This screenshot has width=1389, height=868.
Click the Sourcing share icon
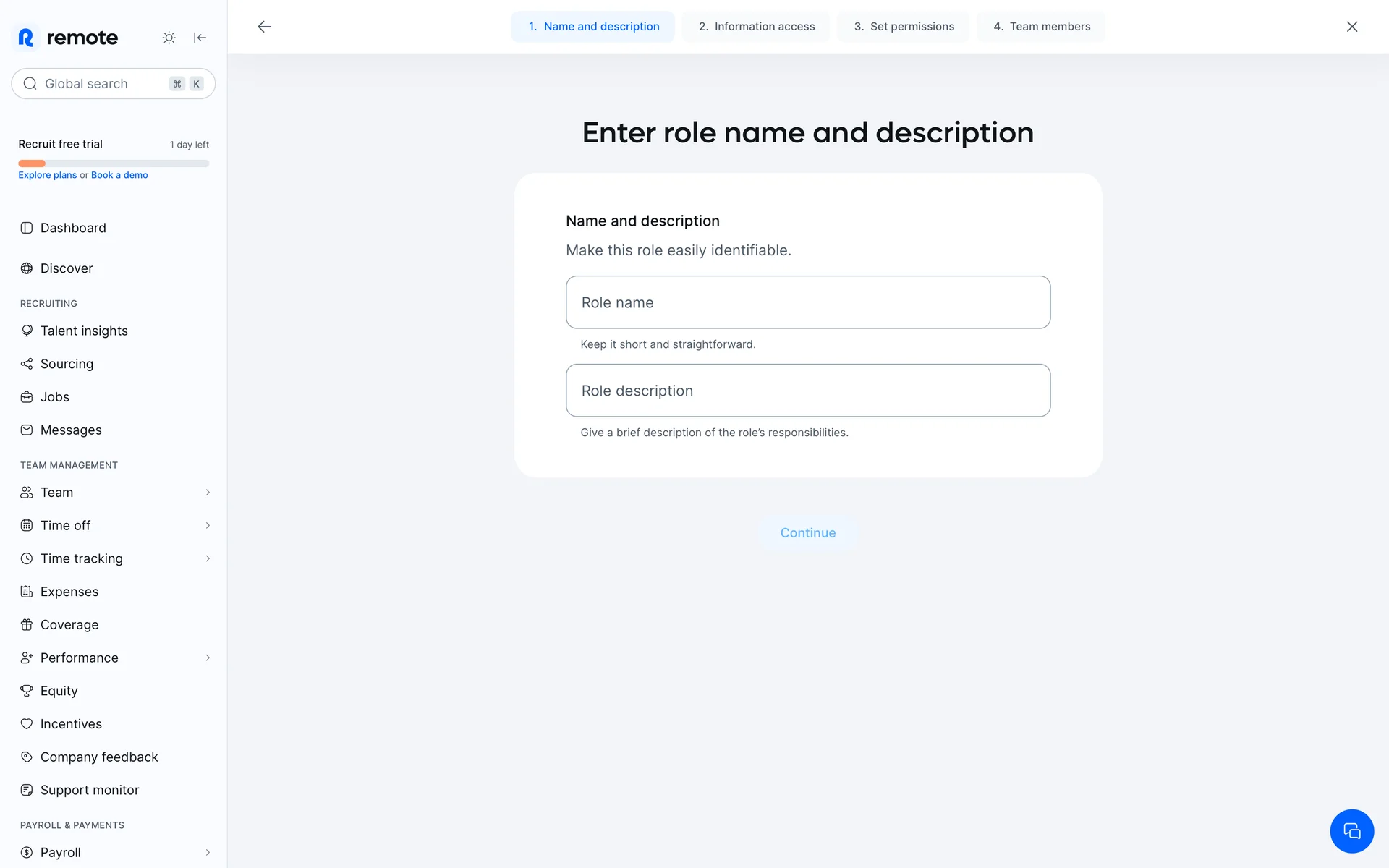[27, 364]
